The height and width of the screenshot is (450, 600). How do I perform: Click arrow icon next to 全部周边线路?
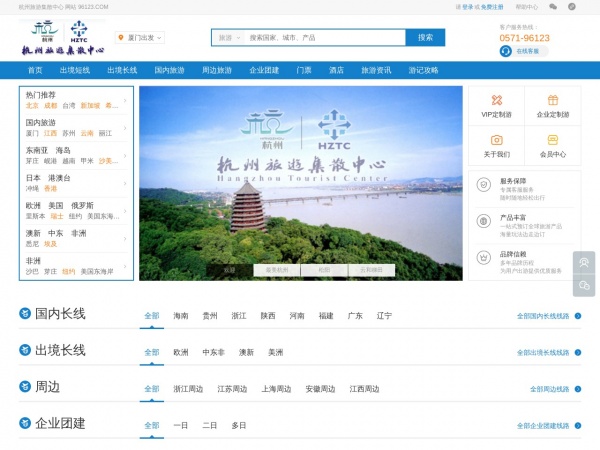point(578,389)
